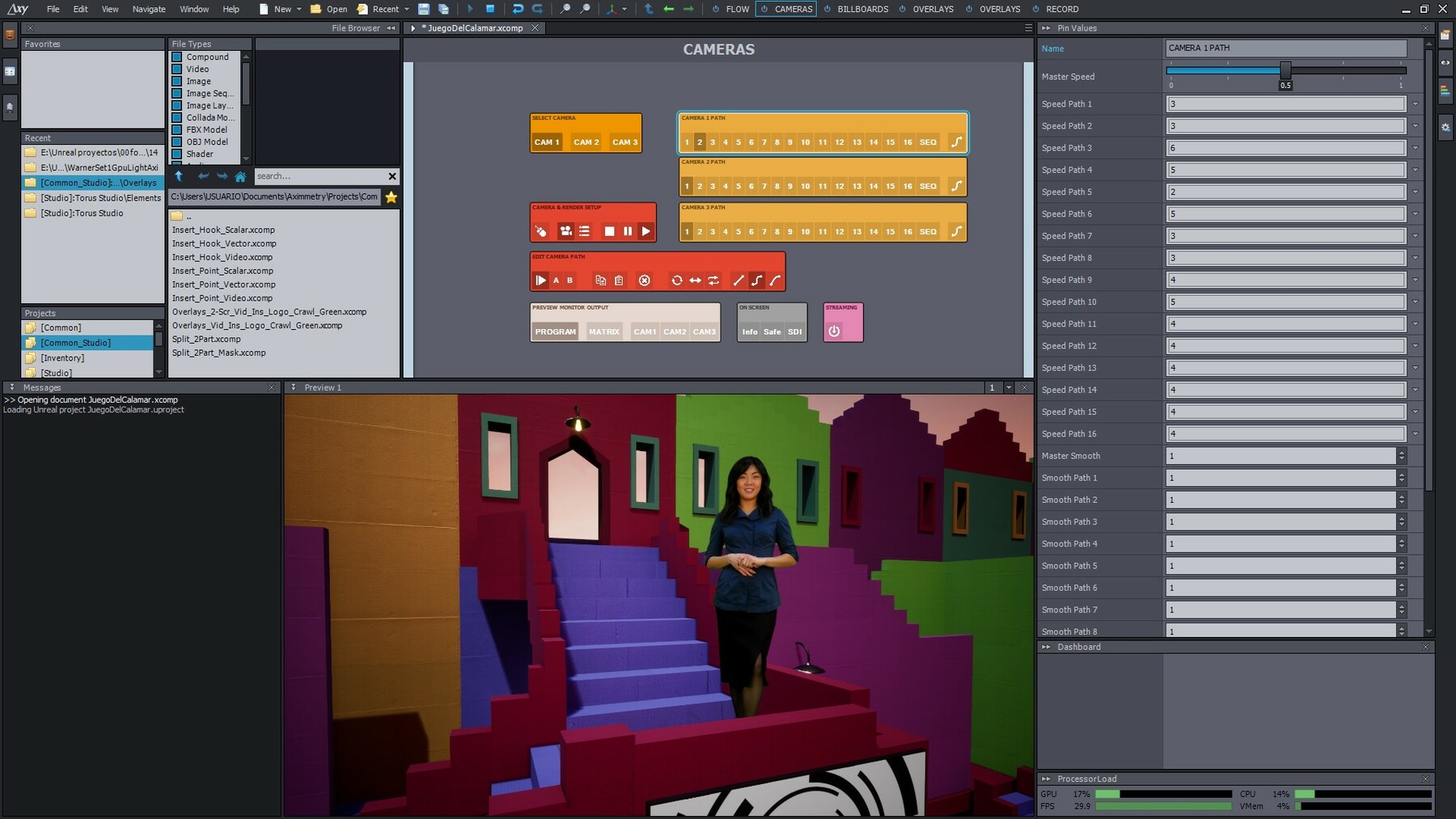The image size is (1456, 819).
Task: Expand the New document dropdown arrow
Action: pyautogui.click(x=298, y=9)
